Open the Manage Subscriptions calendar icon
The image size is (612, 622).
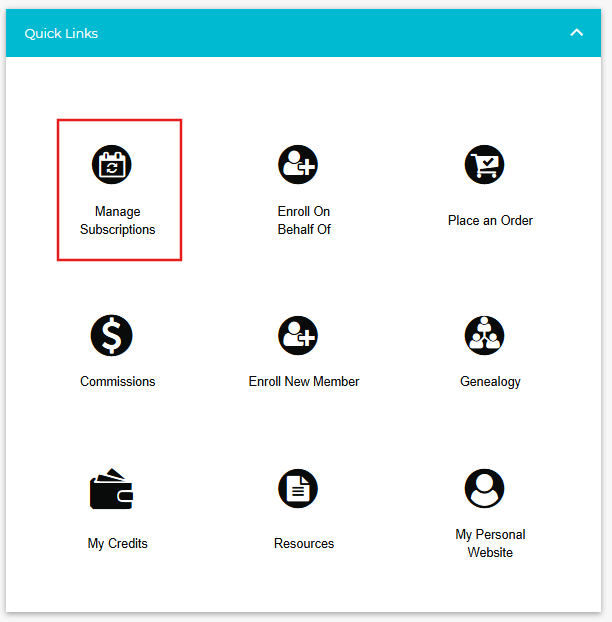coord(111,165)
